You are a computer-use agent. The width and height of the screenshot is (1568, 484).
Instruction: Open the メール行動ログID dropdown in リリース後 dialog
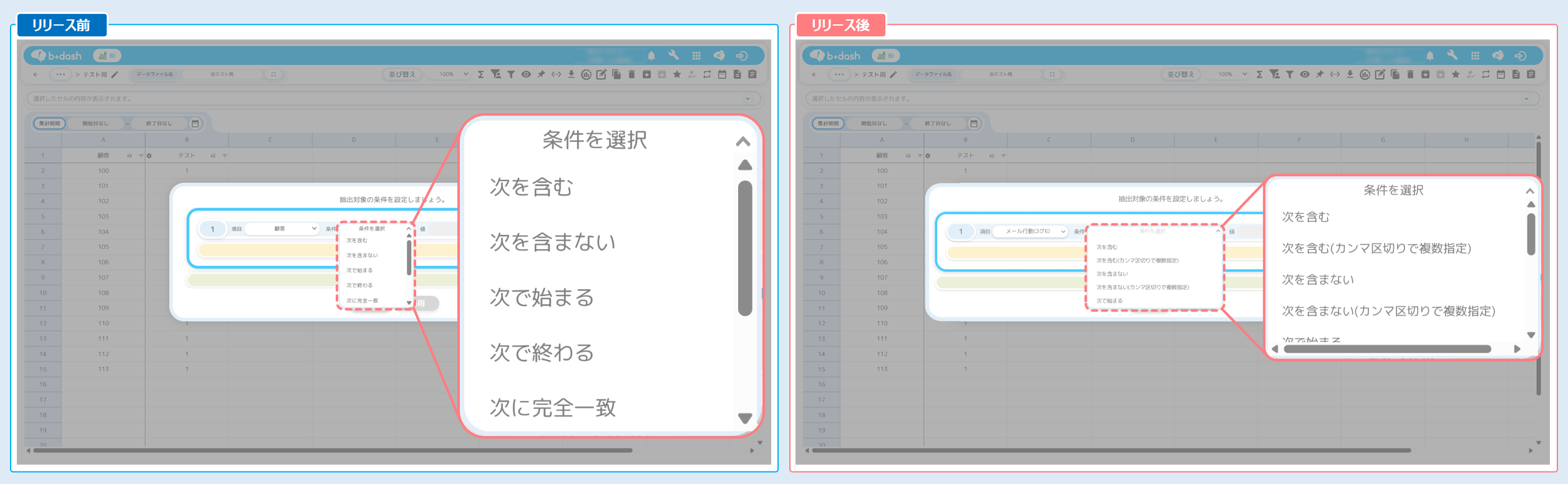1030,232
